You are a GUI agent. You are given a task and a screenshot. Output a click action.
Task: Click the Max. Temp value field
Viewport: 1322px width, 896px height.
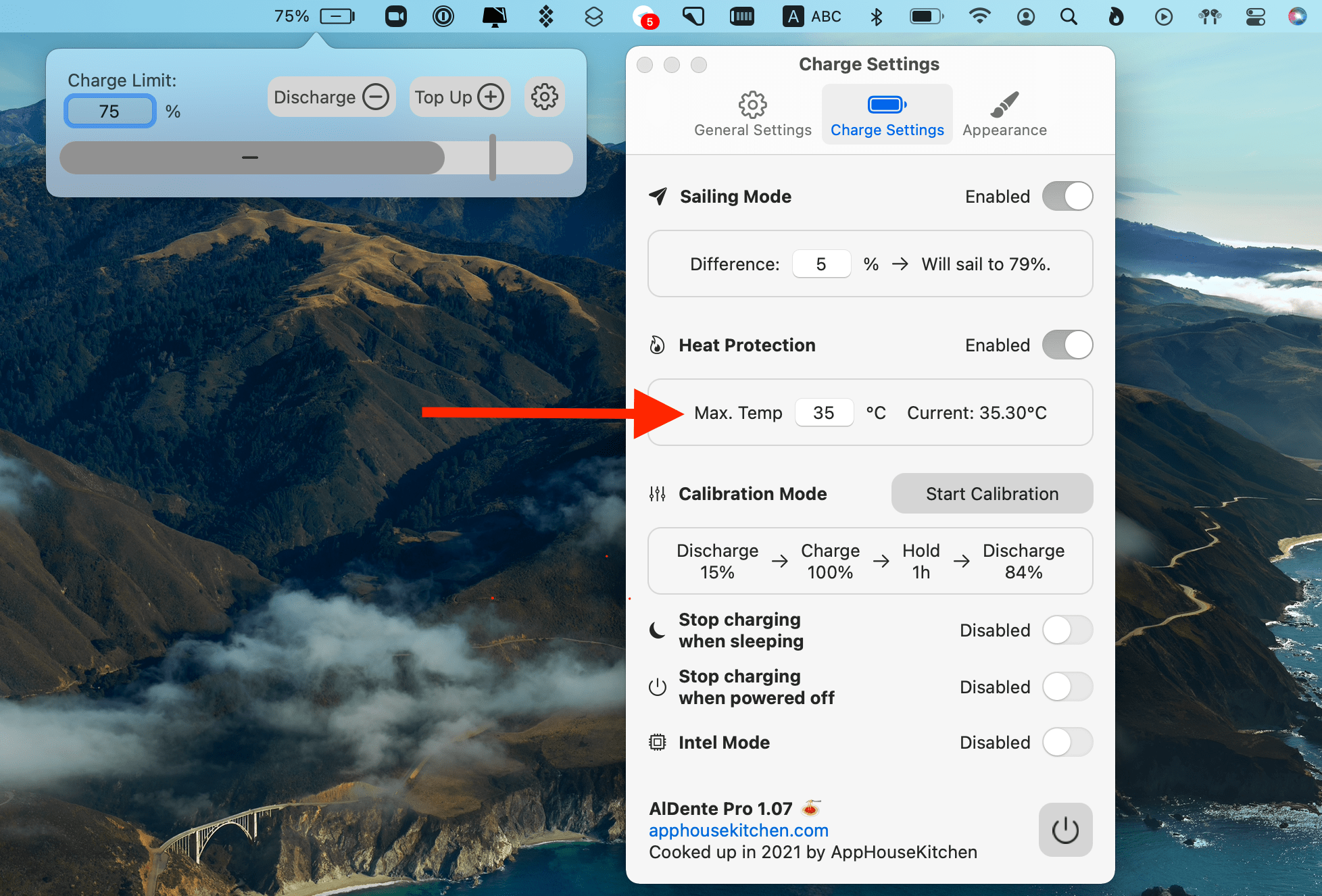pos(824,412)
